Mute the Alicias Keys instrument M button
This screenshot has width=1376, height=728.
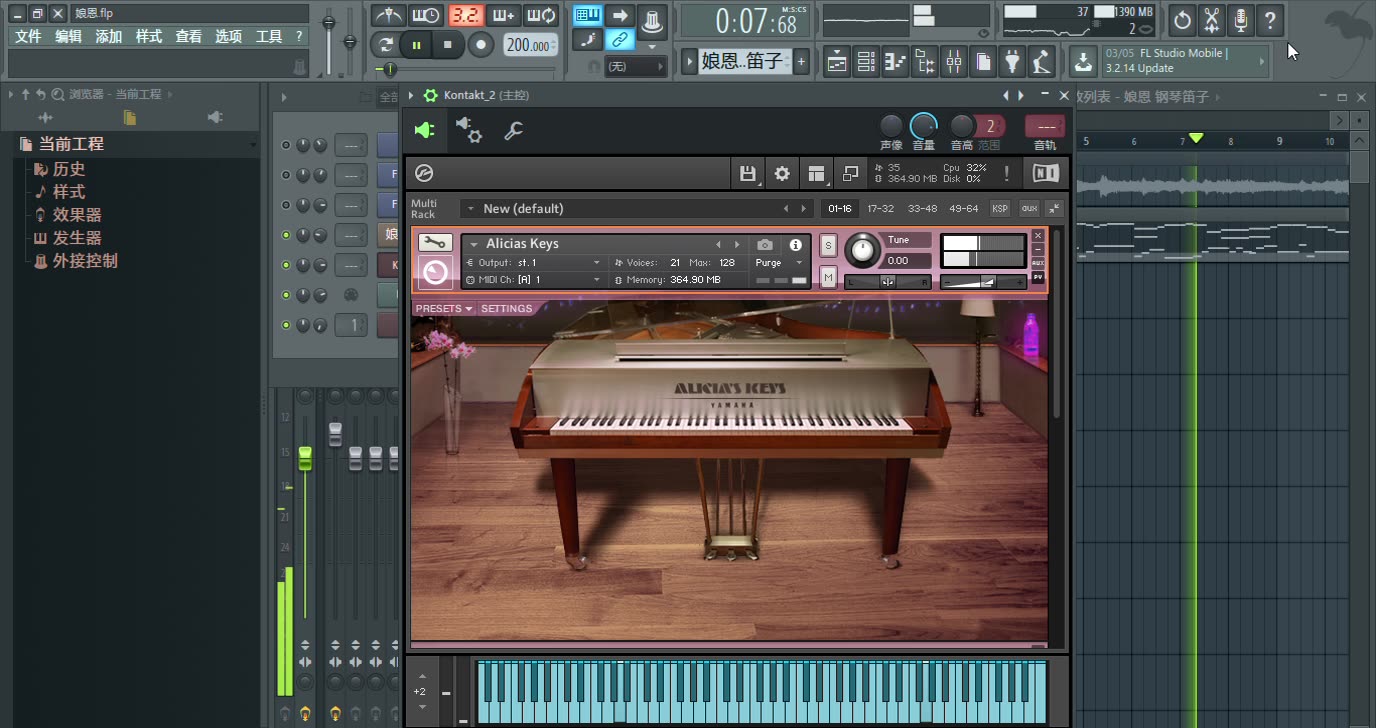click(828, 278)
